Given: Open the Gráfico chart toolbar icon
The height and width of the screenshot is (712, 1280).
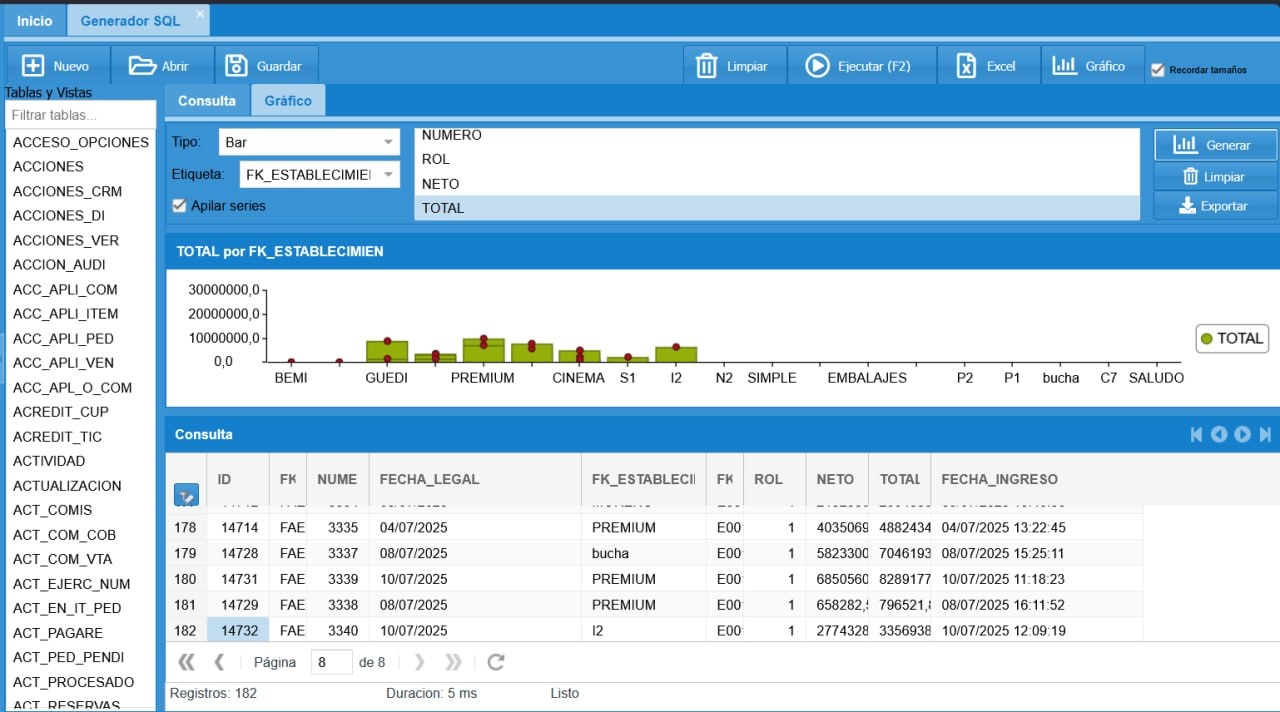Looking at the screenshot, I should pyautogui.click(x=1063, y=66).
